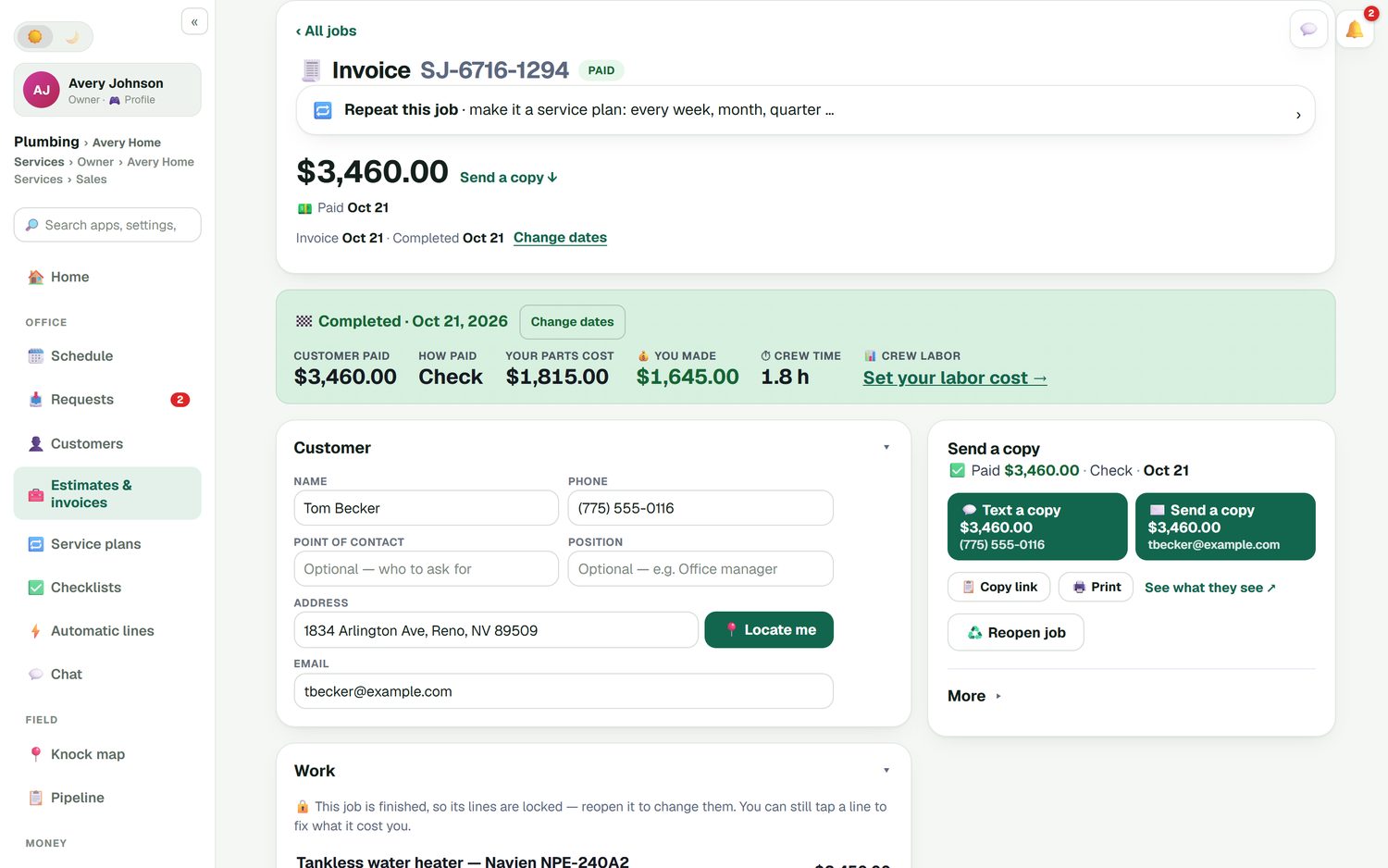Open Pipeline in the sidebar
This screenshot has height=868, width=1388.
point(107,798)
